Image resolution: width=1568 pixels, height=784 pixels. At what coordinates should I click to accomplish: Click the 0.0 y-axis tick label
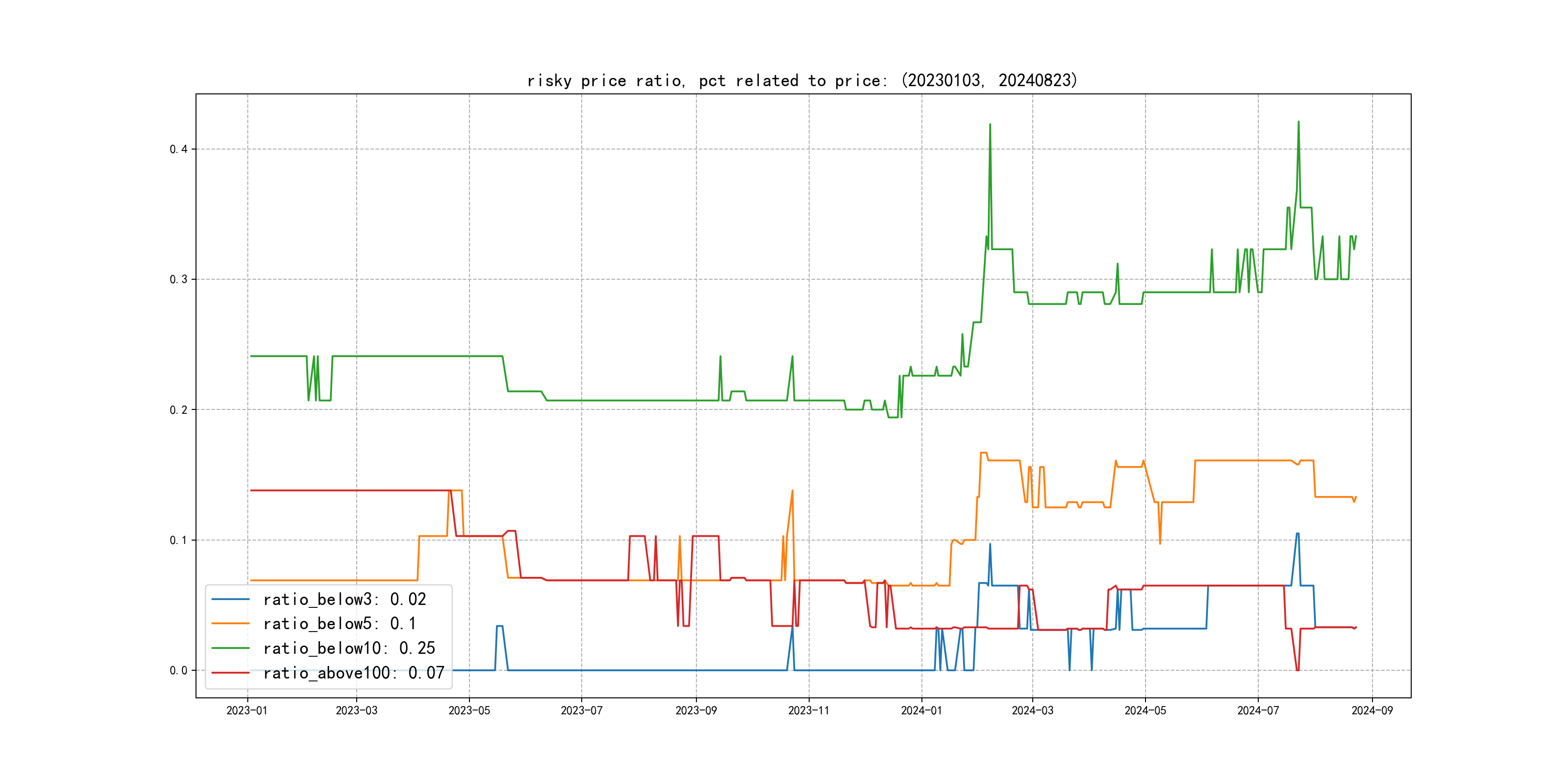click(179, 670)
